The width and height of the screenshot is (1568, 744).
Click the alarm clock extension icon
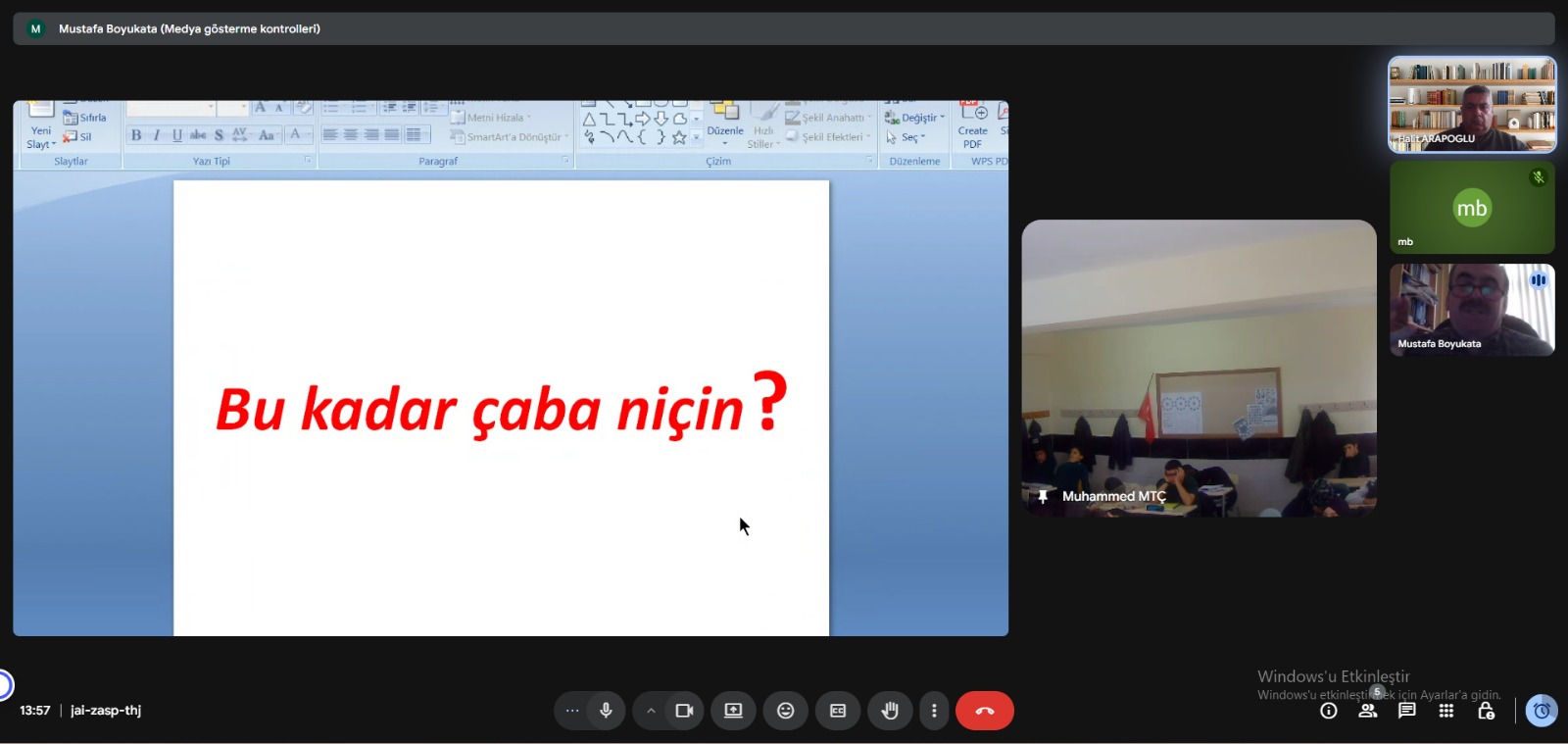tap(1542, 711)
